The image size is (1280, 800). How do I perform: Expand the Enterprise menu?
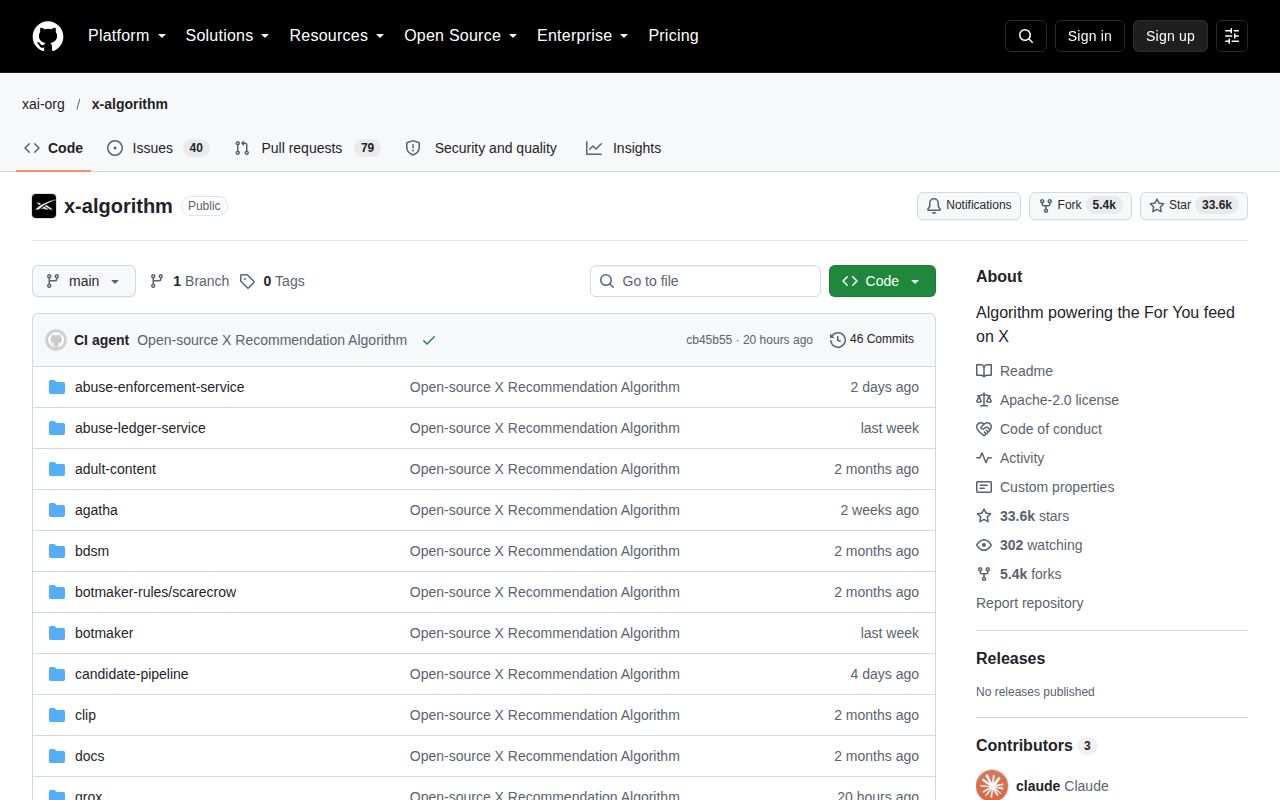(x=582, y=36)
